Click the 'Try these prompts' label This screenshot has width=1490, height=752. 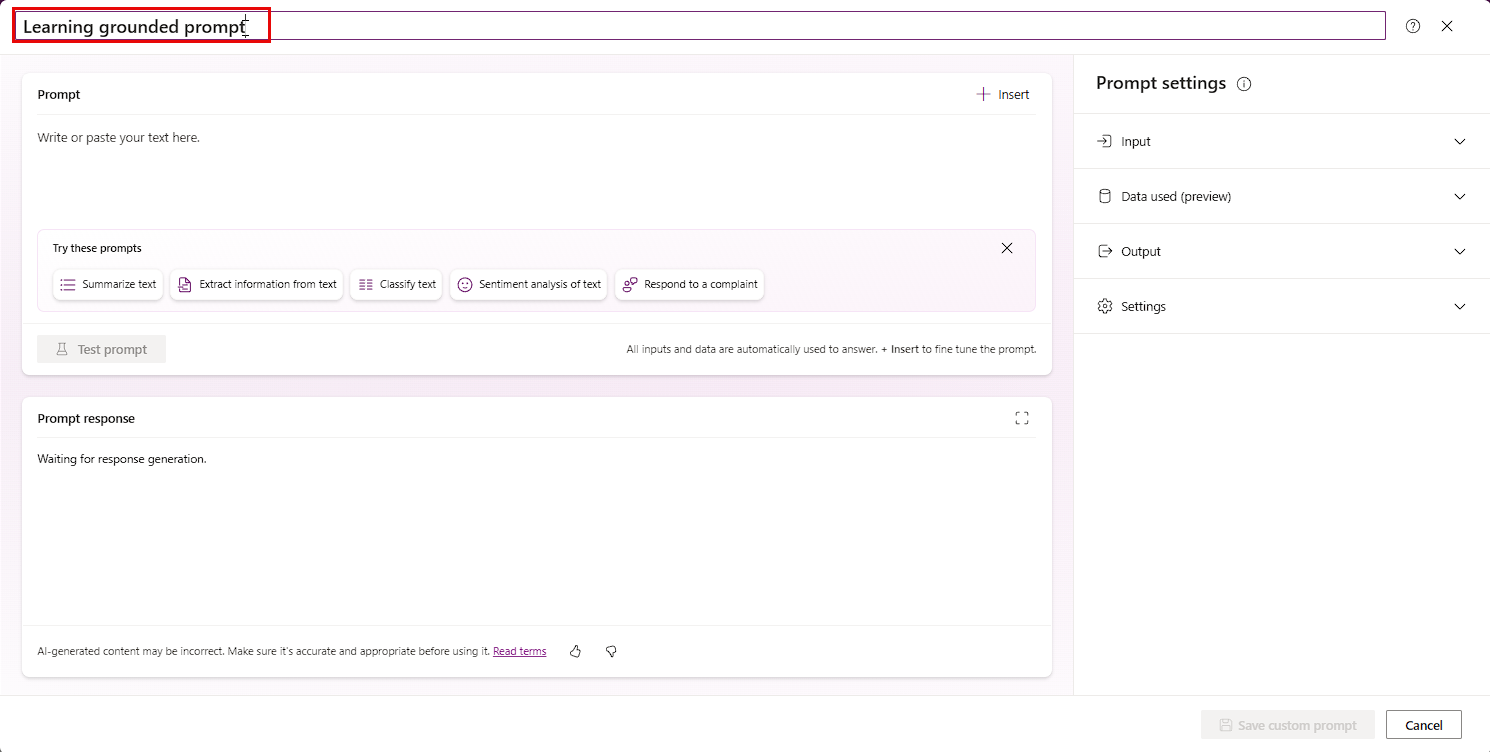pos(97,248)
